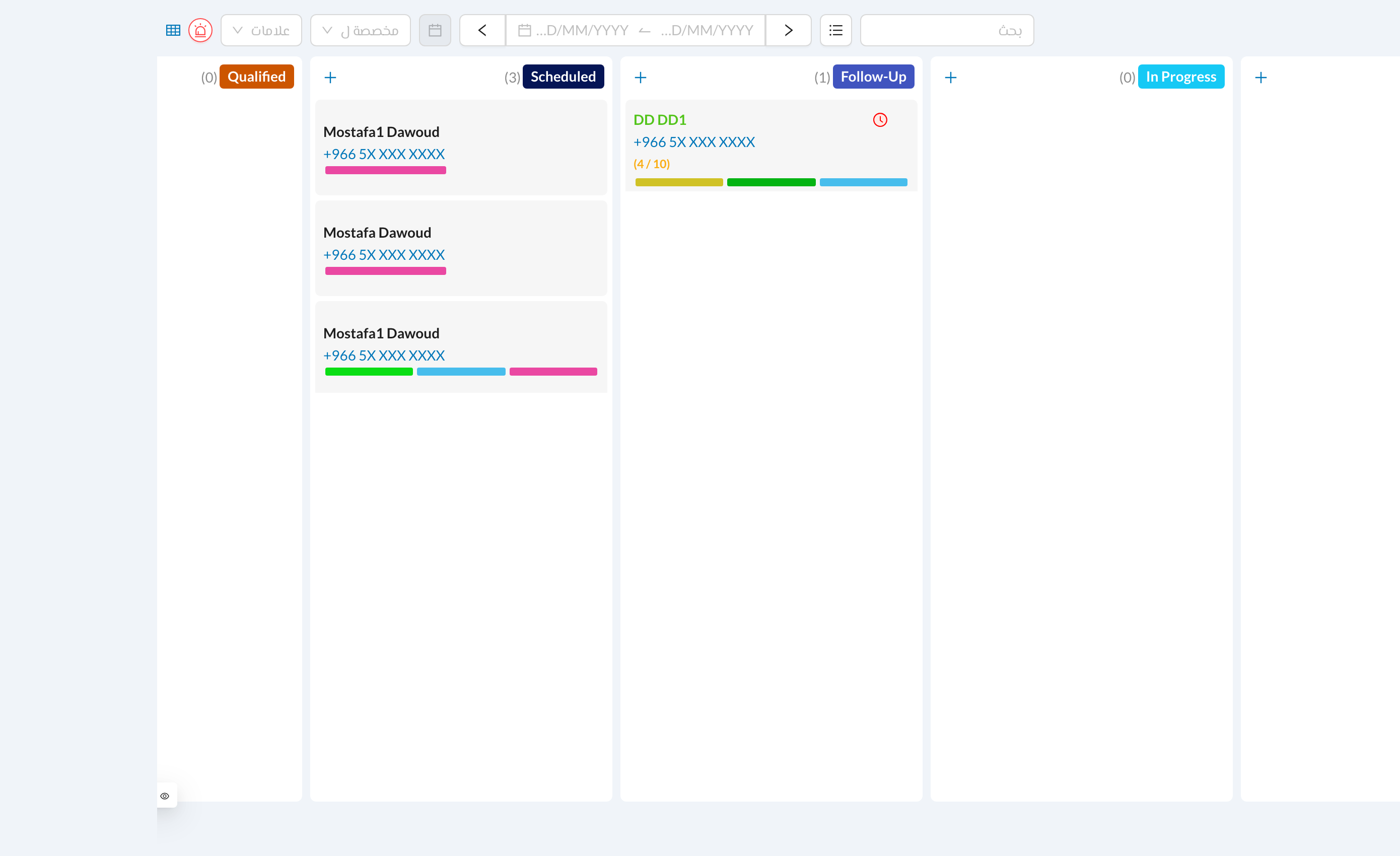This screenshot has height=856, width=1400.
Task: Click the Scheduled stage label
Action: [x=563, y=77]
